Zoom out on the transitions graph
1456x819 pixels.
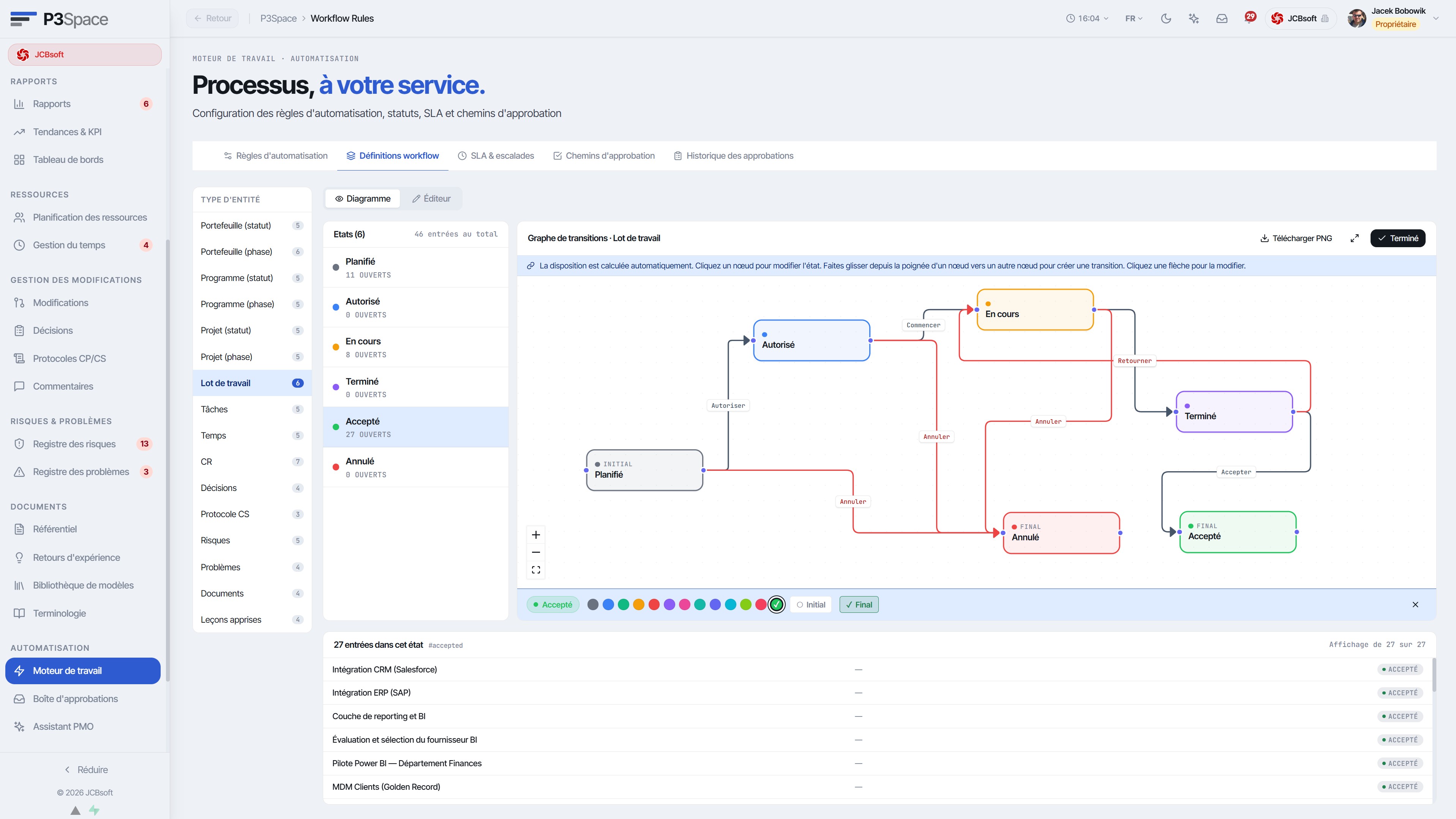click(x=536, y=552)
